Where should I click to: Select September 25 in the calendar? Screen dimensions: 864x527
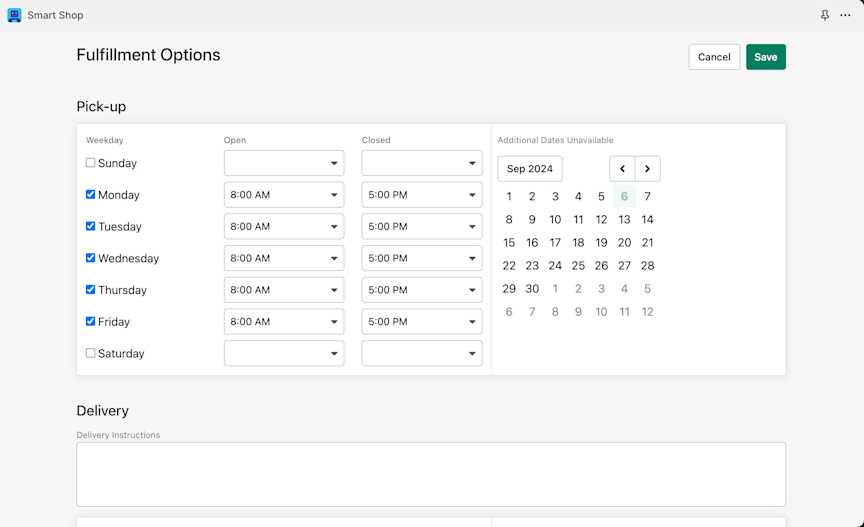(578, 266)
